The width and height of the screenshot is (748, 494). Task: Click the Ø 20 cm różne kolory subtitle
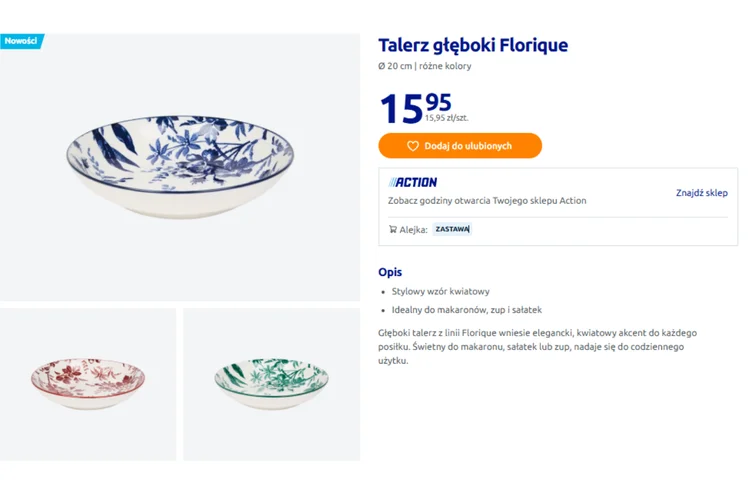[x=424, y=66]
